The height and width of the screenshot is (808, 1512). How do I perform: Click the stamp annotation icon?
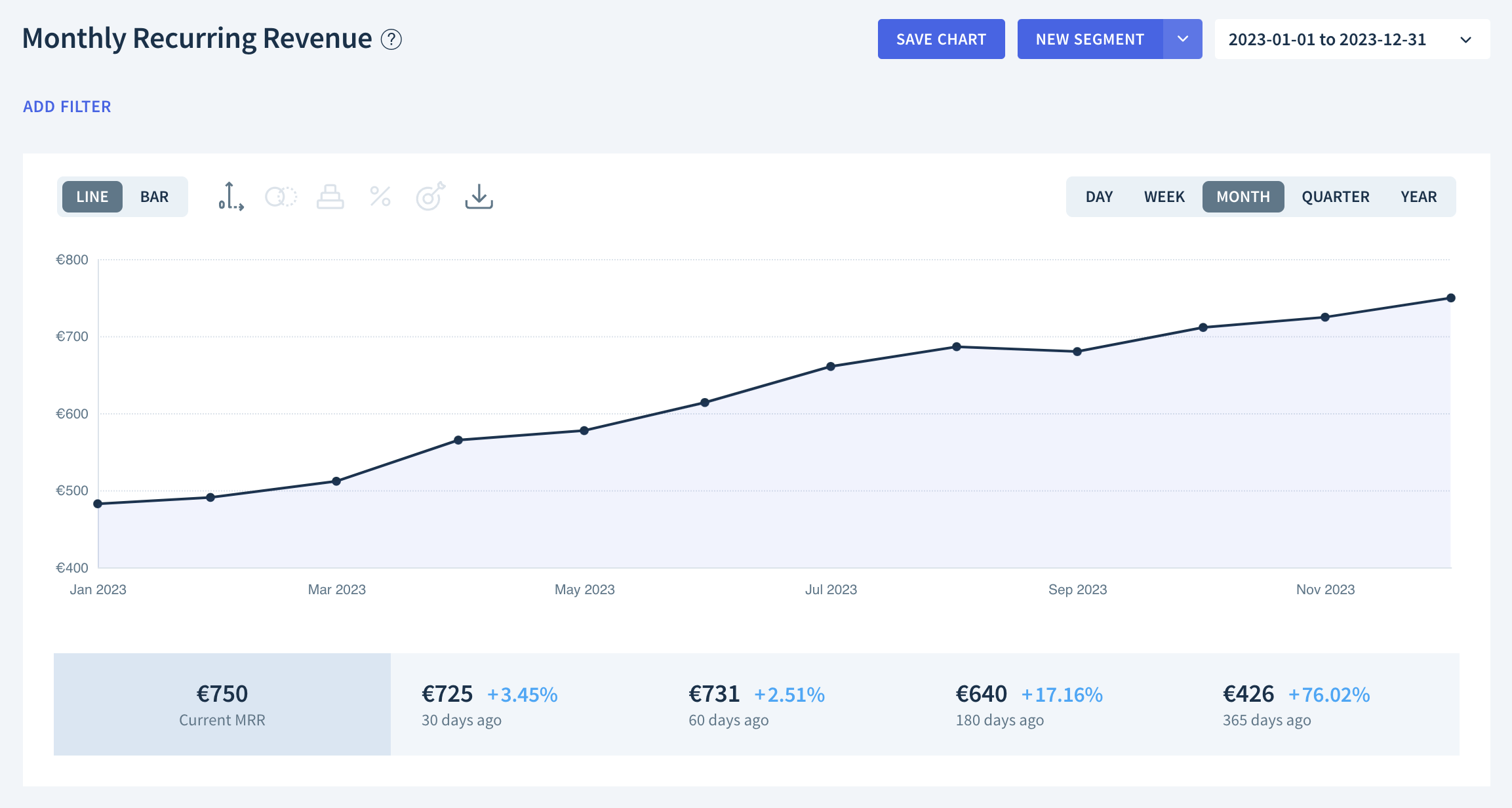click(x=330, y=197)
